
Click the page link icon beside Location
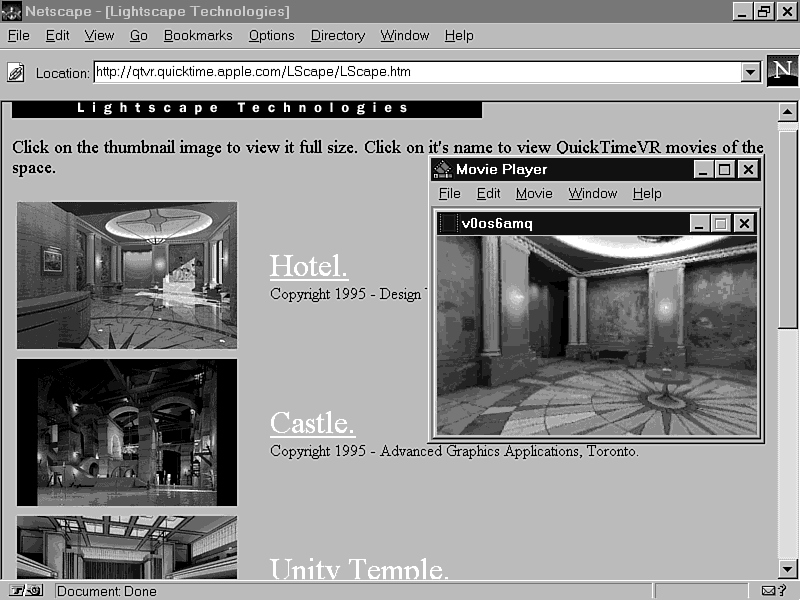click(16, 73)
